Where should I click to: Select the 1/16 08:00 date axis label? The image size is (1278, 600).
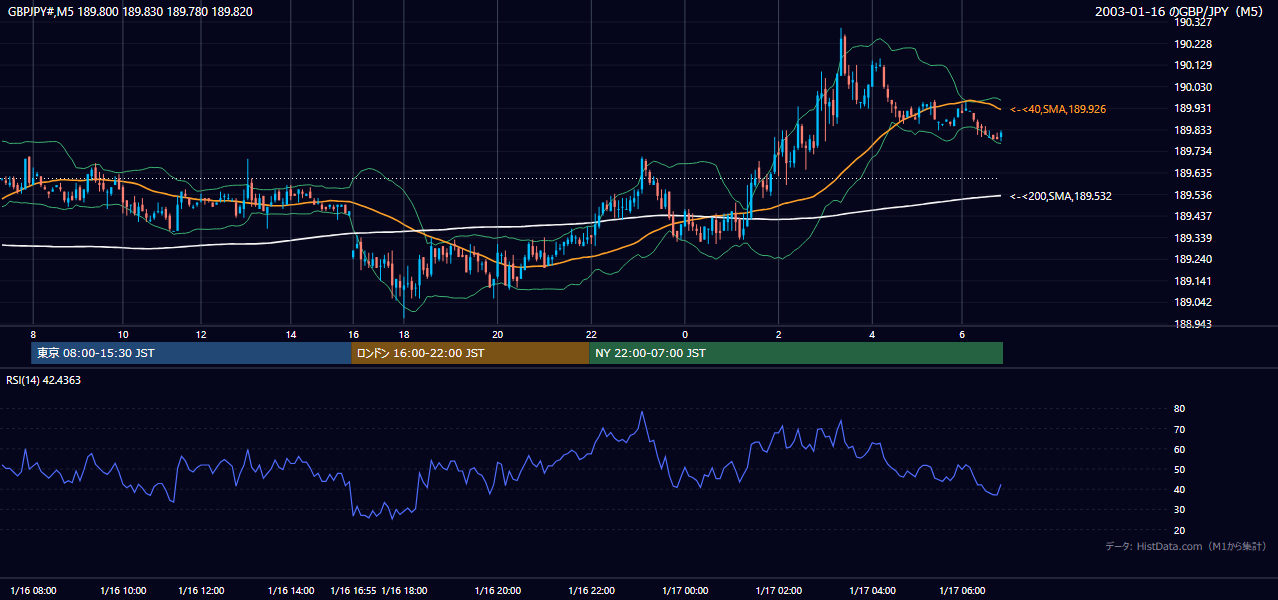click(x=33, y=590)
